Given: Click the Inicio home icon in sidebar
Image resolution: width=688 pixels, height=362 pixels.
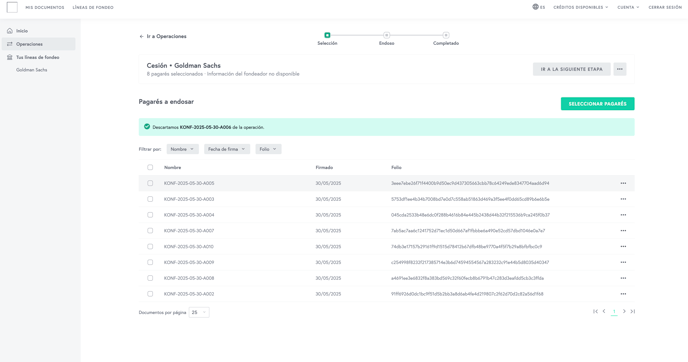Looking at the screenshot, I should [x=10, y=31].
